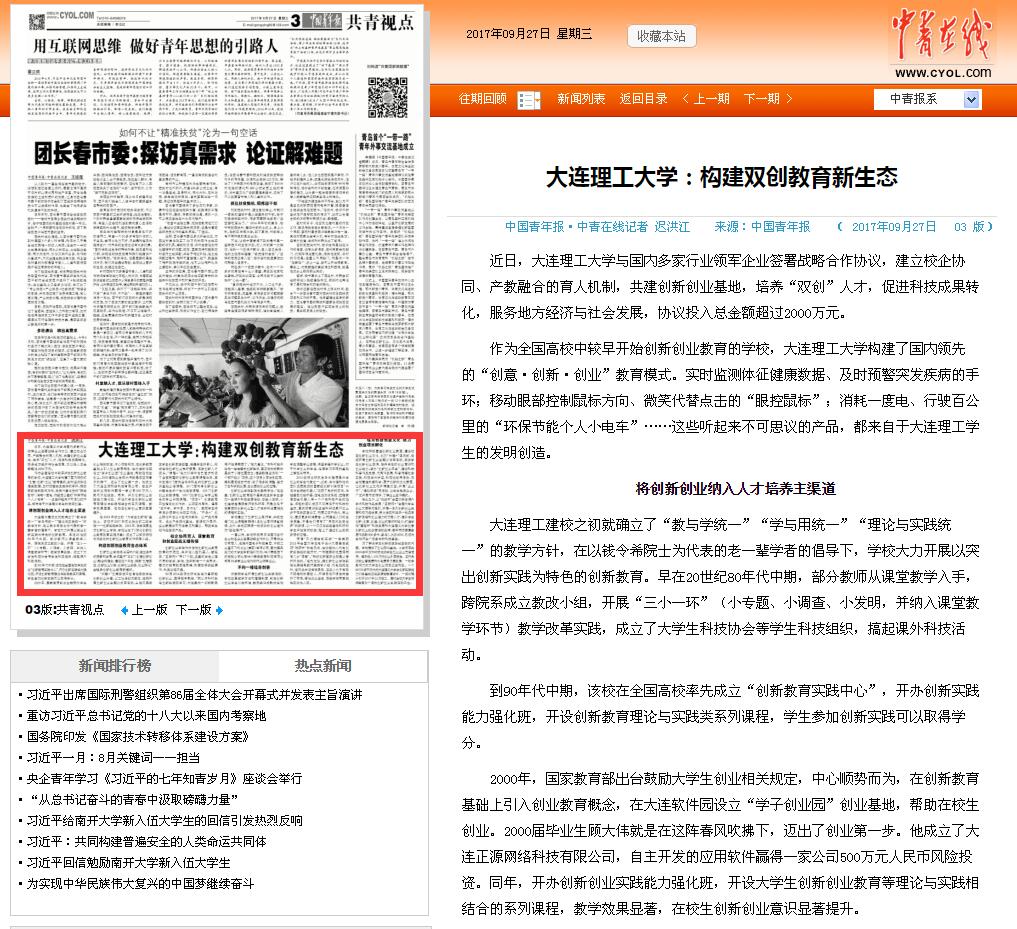The height and width of the screenshot is (929, 1017).
Task: Click the QR code on the newspaper page
Action: point(387,97)
